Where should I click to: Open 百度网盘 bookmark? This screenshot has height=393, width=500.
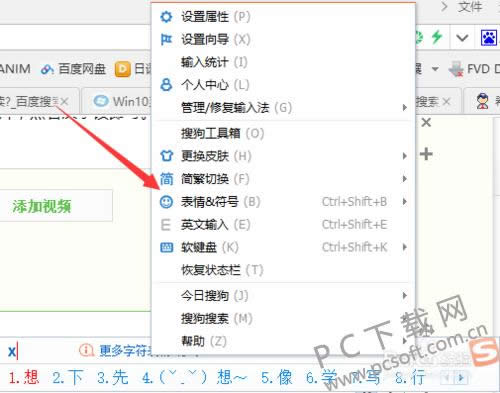click(73, 69)
